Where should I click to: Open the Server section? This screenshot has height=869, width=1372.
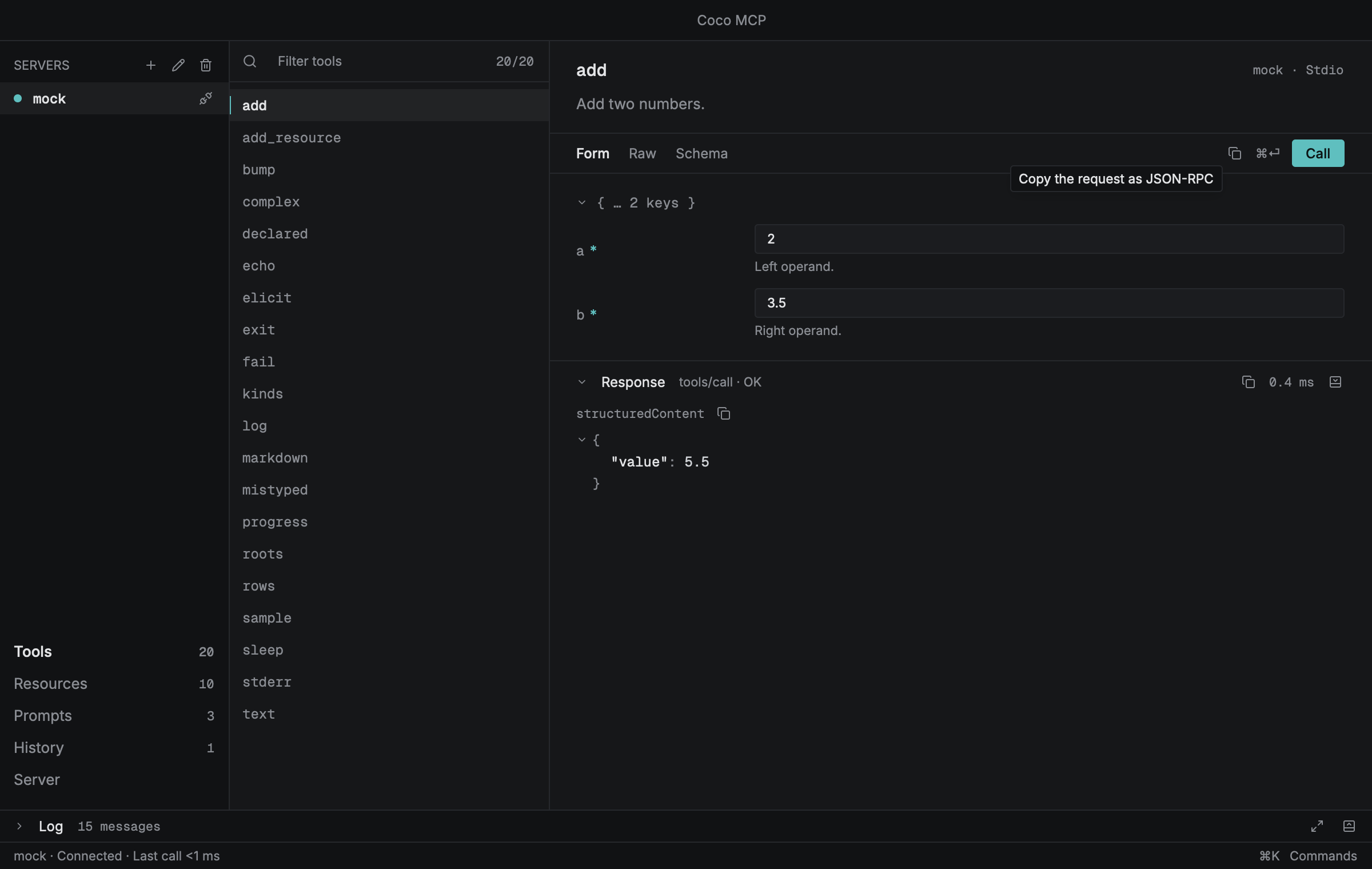point(114,780)
